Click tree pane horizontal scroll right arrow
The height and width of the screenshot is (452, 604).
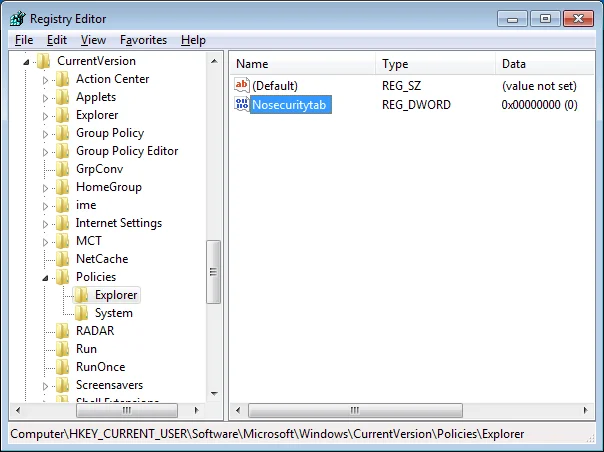(196, 410)
